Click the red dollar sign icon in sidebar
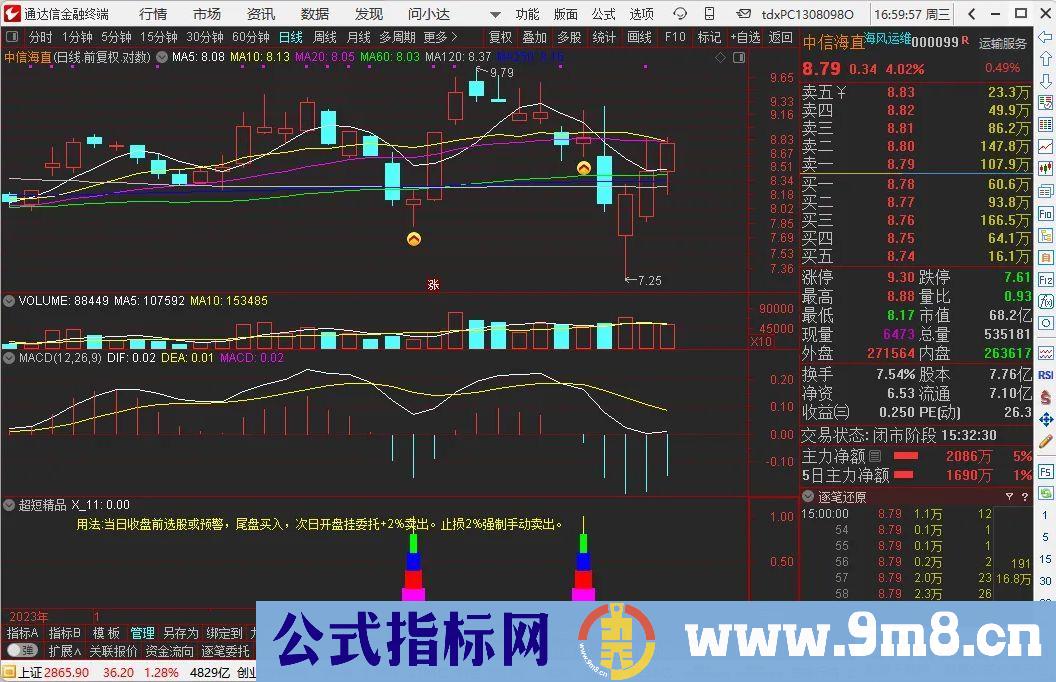 pyautogui.click(x=1045, y=397)
